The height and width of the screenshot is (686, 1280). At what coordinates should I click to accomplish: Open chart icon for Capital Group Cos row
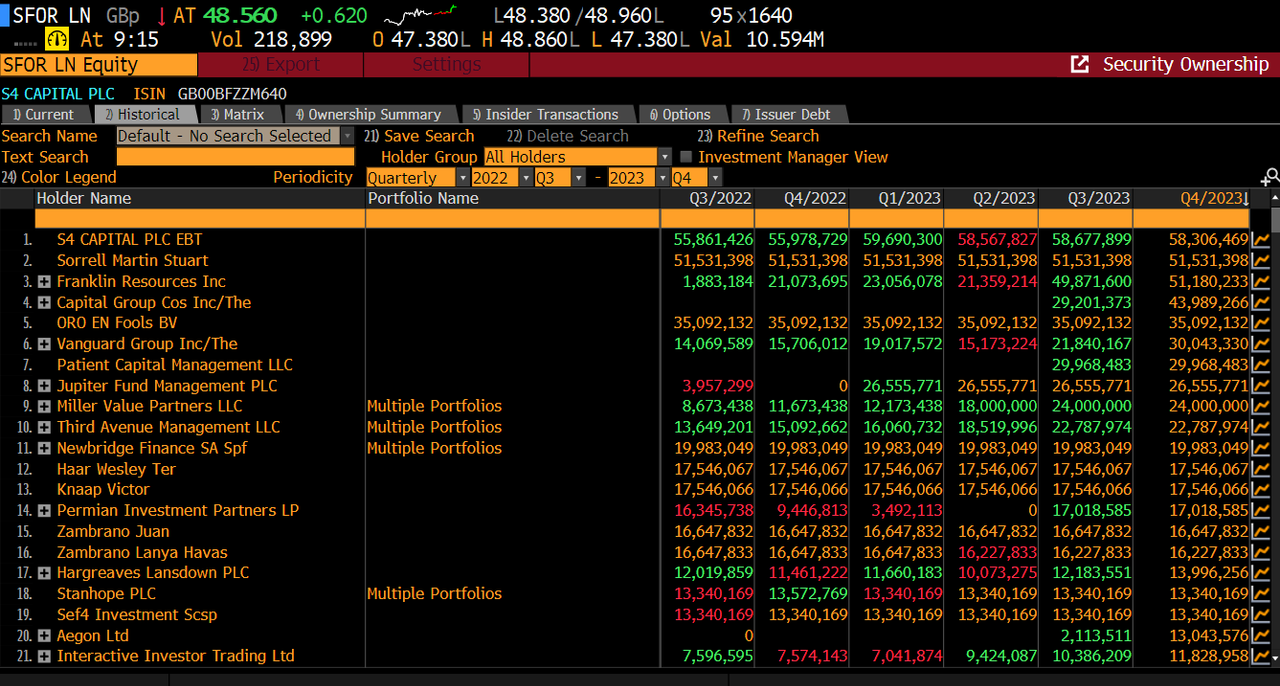point(1260,302)
